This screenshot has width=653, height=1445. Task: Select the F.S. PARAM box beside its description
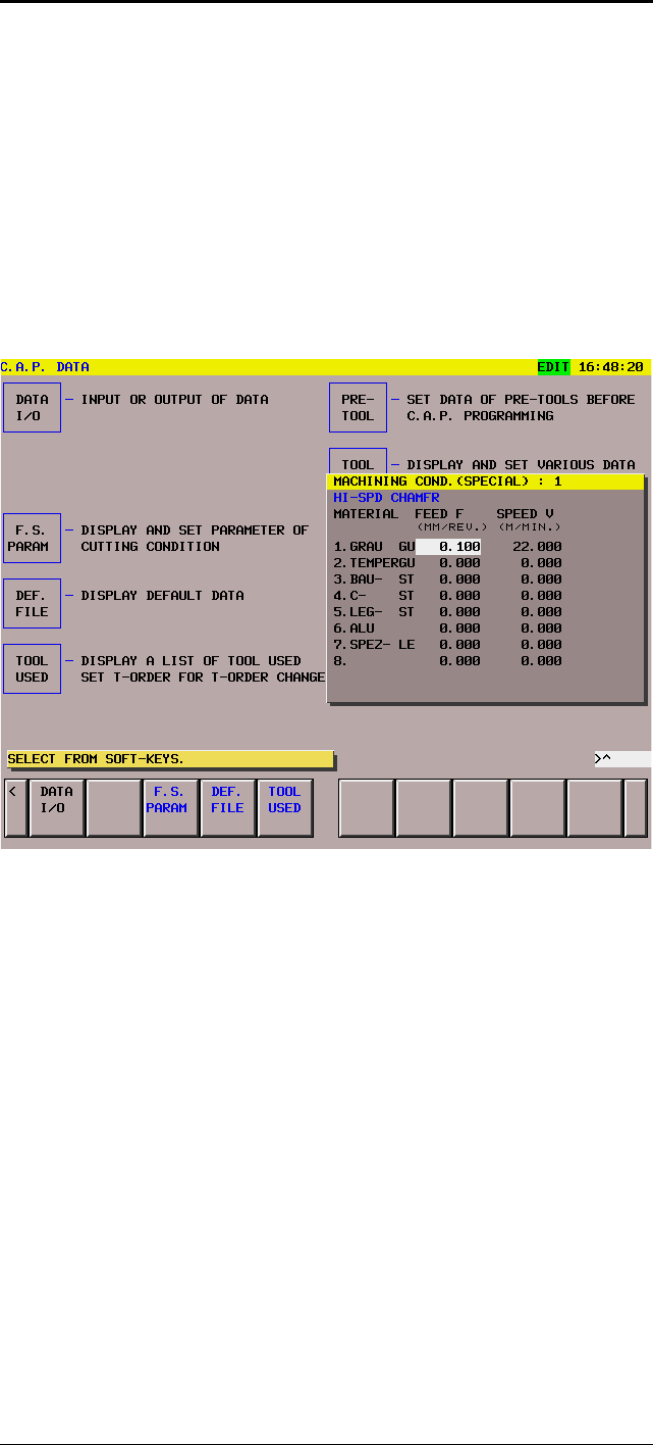(x=32, y=537)
